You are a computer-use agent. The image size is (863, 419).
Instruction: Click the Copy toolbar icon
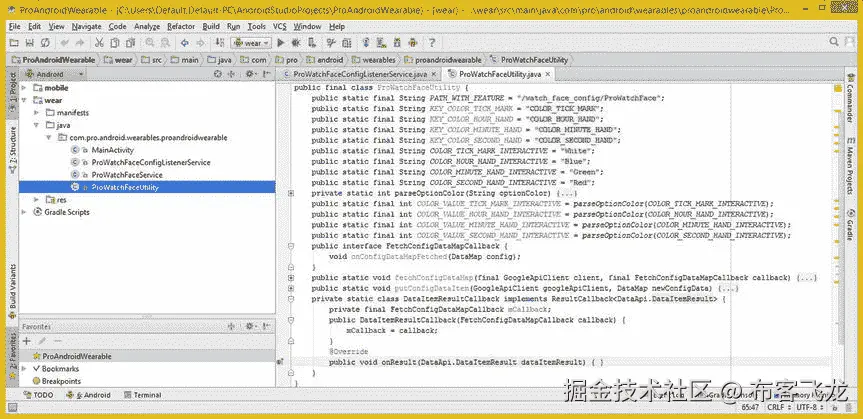coord(114,42)
